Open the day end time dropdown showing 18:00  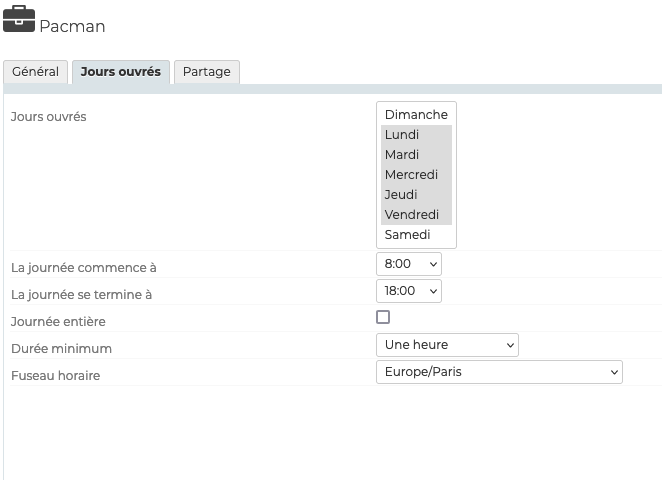point(408,291)
